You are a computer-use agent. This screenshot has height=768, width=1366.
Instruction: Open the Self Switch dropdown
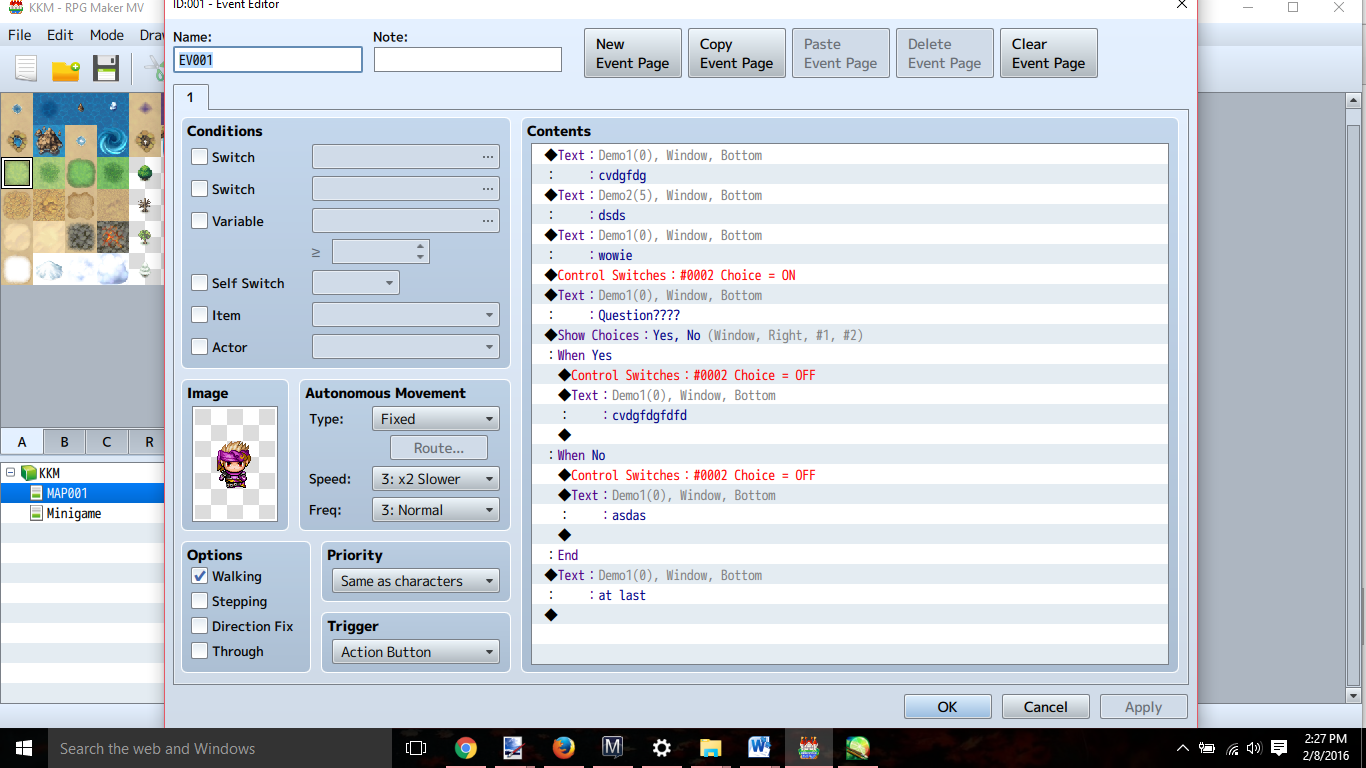click(x=356, y=283)
